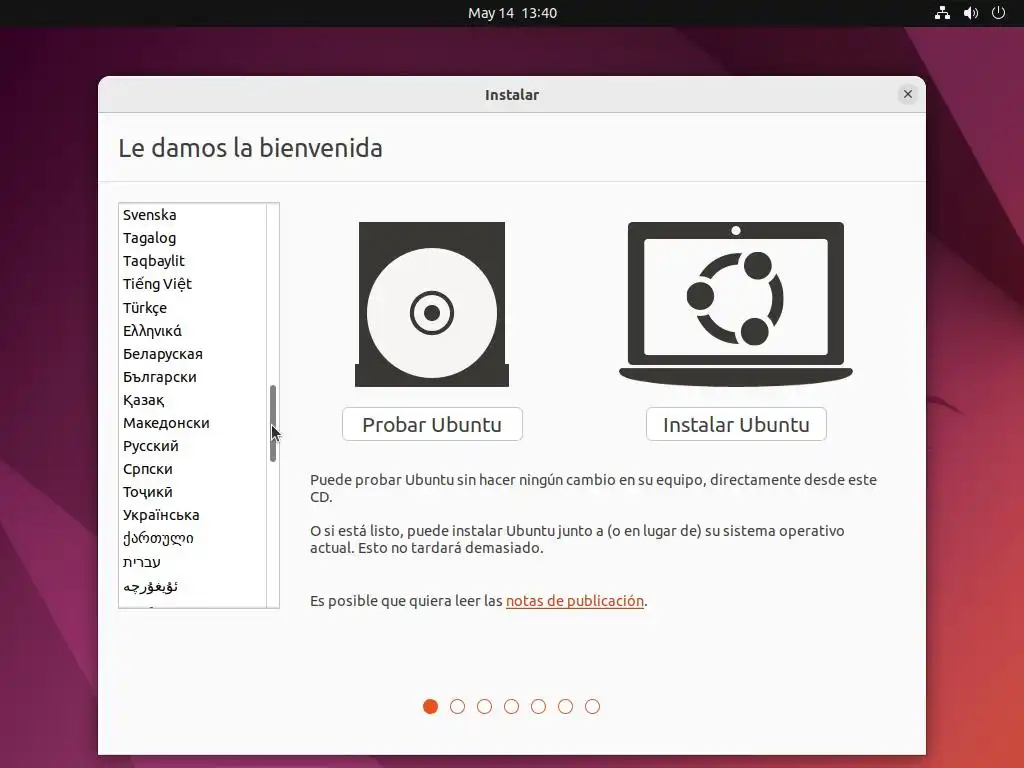The width and height of the screenshot is (1024, 768).
Task: Click the language list scrollbar handle
Action: [273, 423]
